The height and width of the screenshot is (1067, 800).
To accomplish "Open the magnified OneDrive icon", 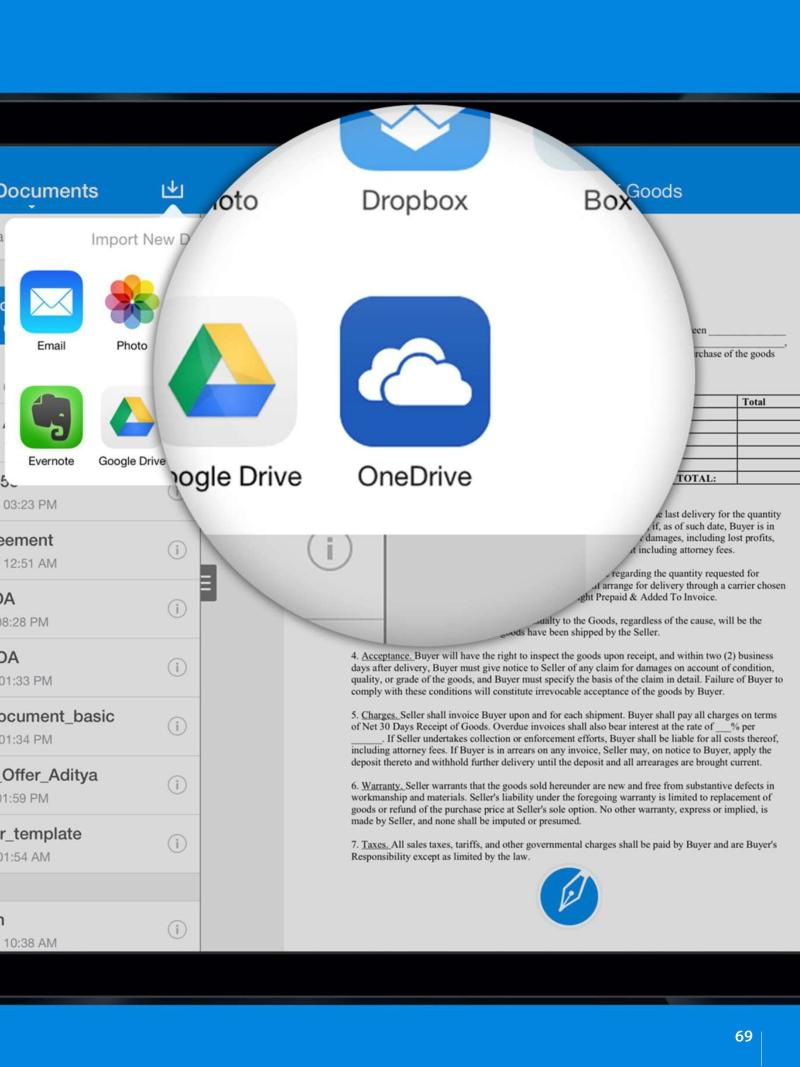I will [x=415, y=372].
